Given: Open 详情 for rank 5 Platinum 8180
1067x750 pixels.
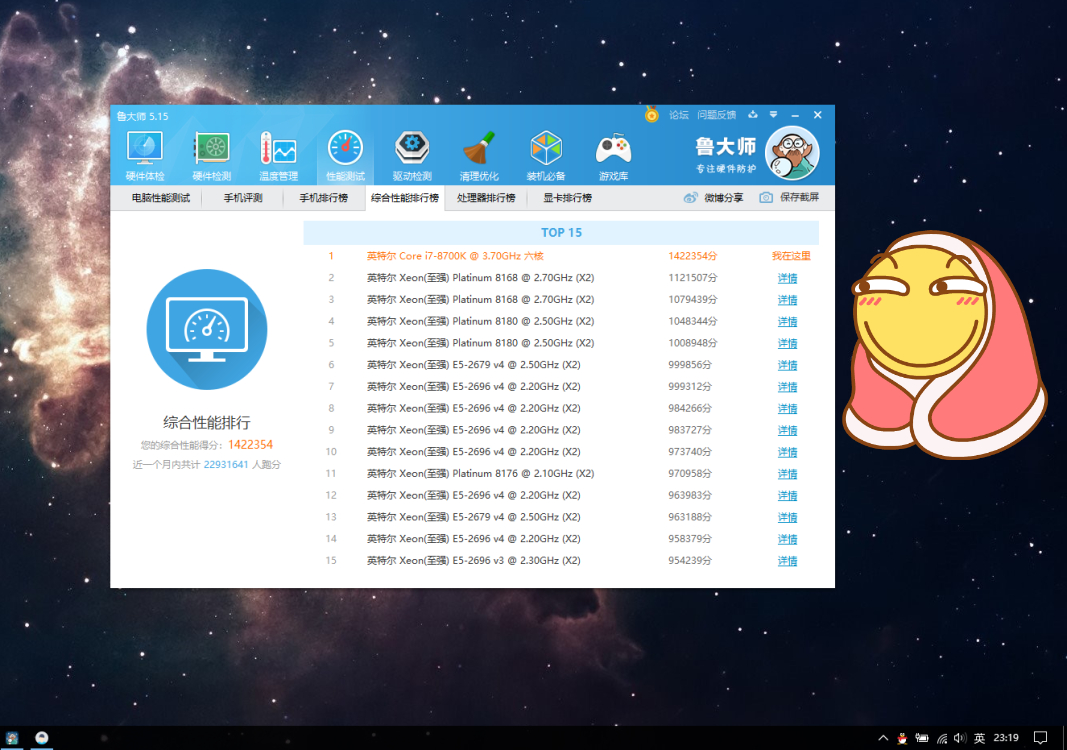Looking at the screenshot, I should point(787,343).
